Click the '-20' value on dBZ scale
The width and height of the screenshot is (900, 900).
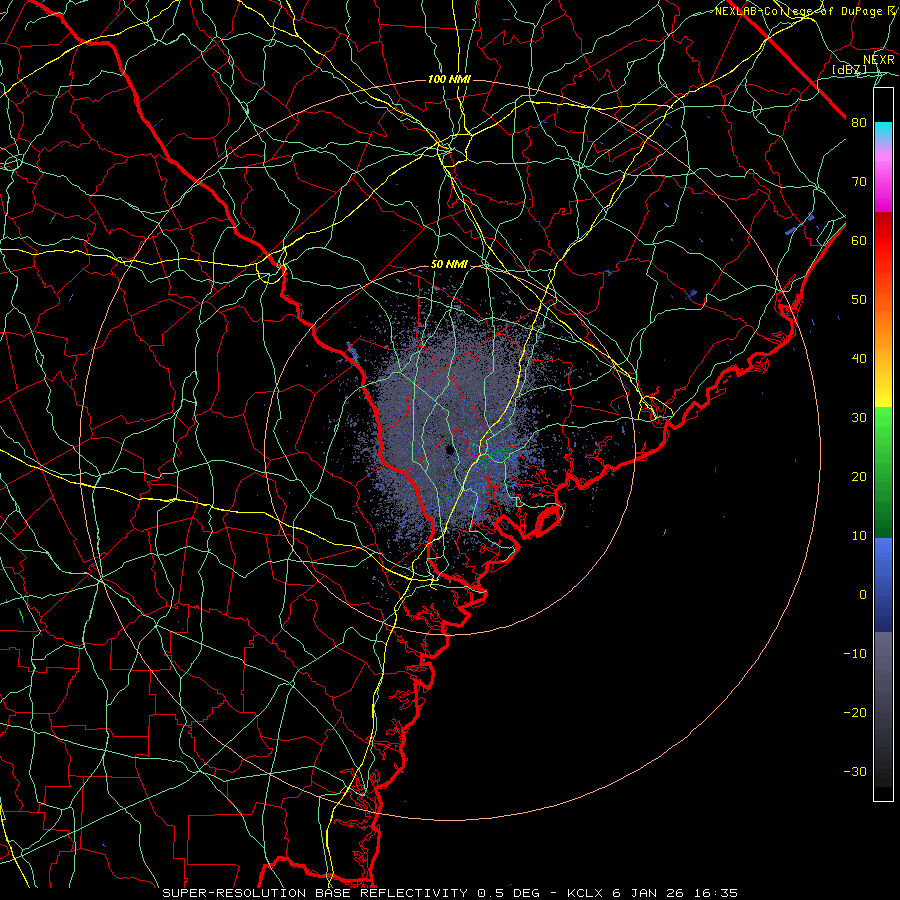click(x=855, y=713)
